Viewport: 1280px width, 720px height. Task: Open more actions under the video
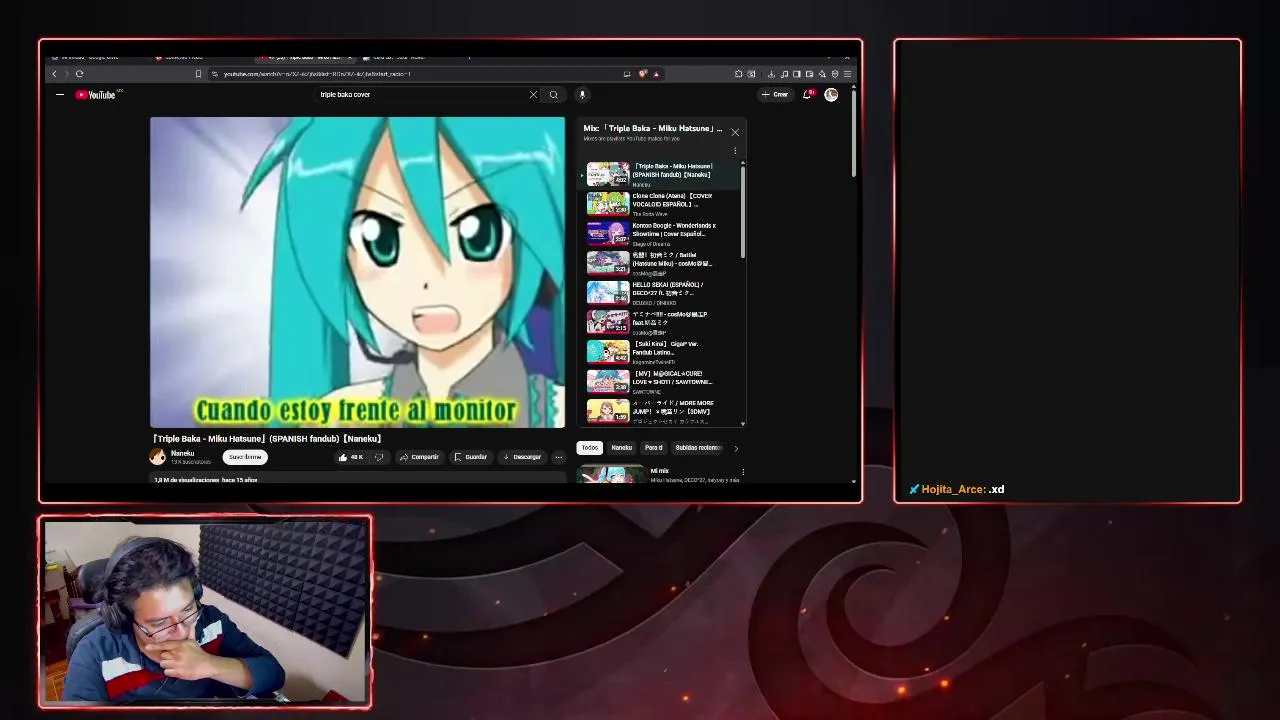coord(558,457)
